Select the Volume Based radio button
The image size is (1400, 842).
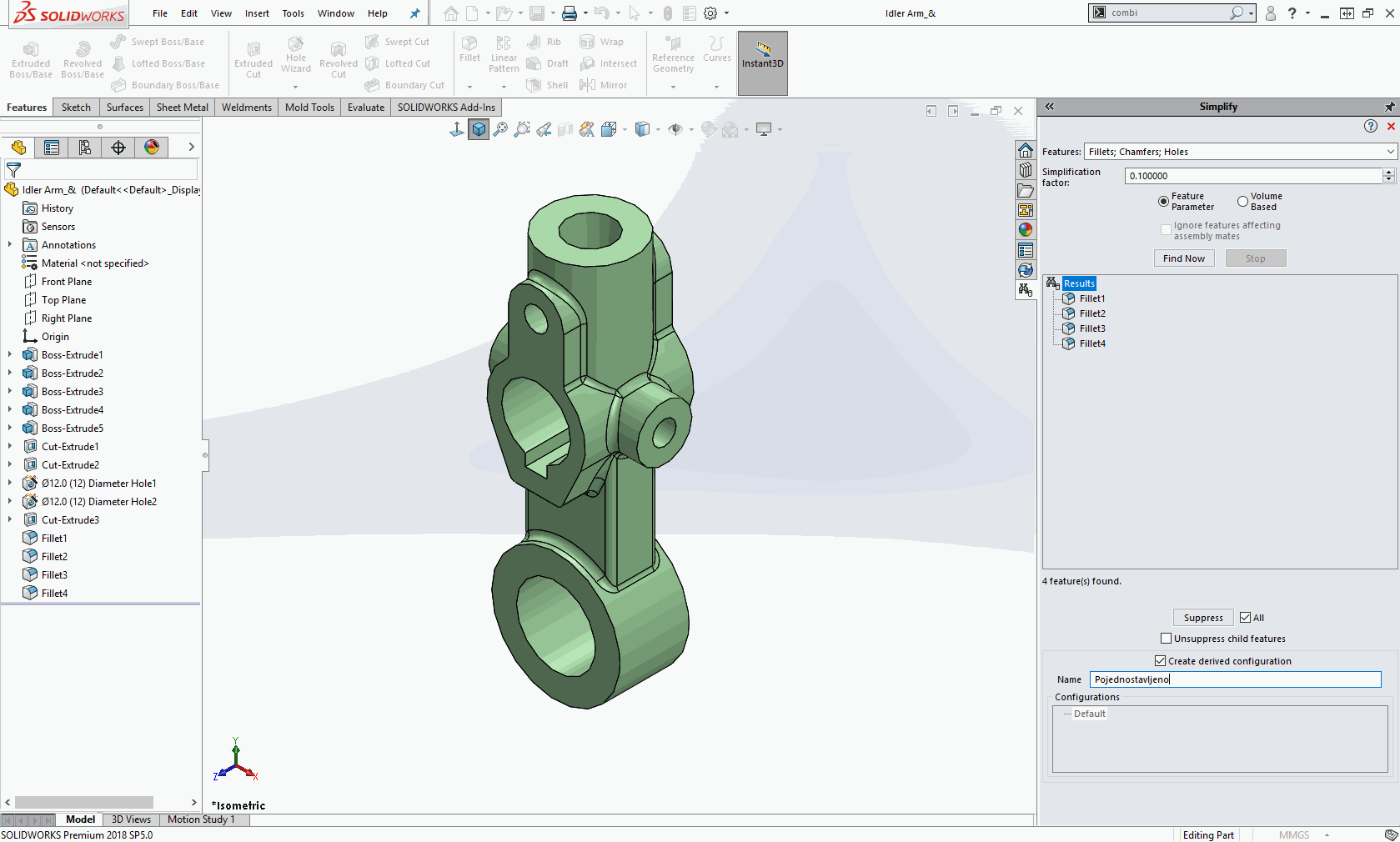coord(1242,202)
